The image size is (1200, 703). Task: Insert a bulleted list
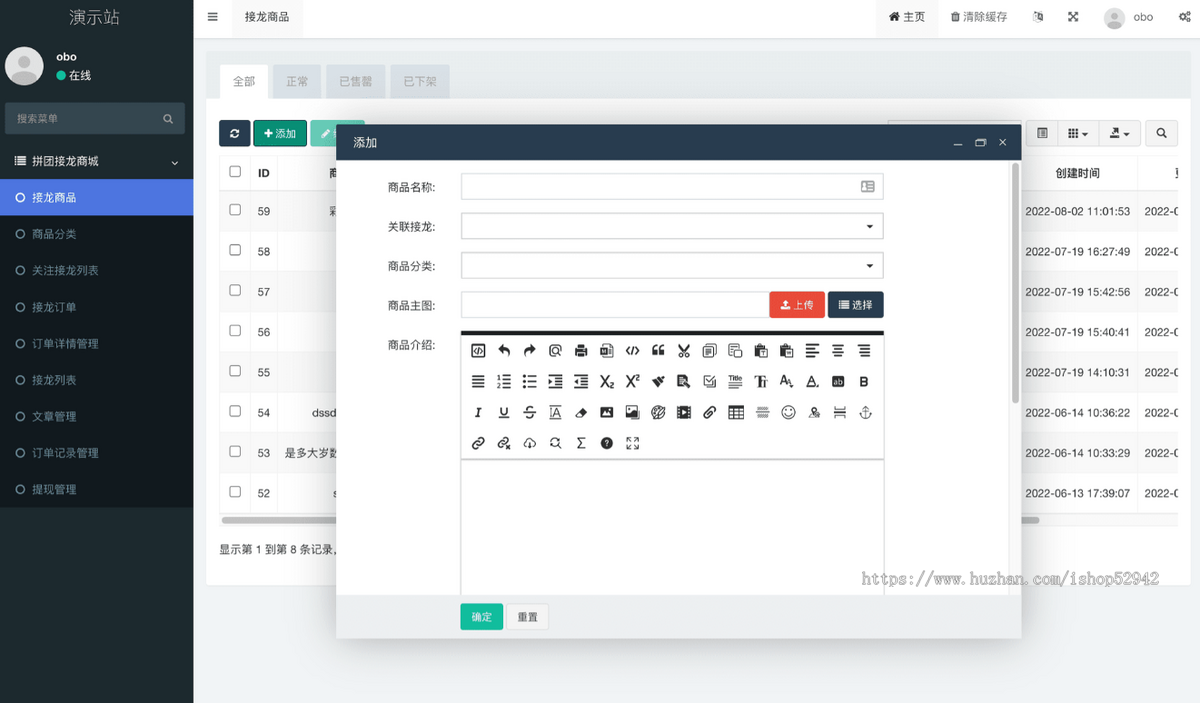[530, 382]
